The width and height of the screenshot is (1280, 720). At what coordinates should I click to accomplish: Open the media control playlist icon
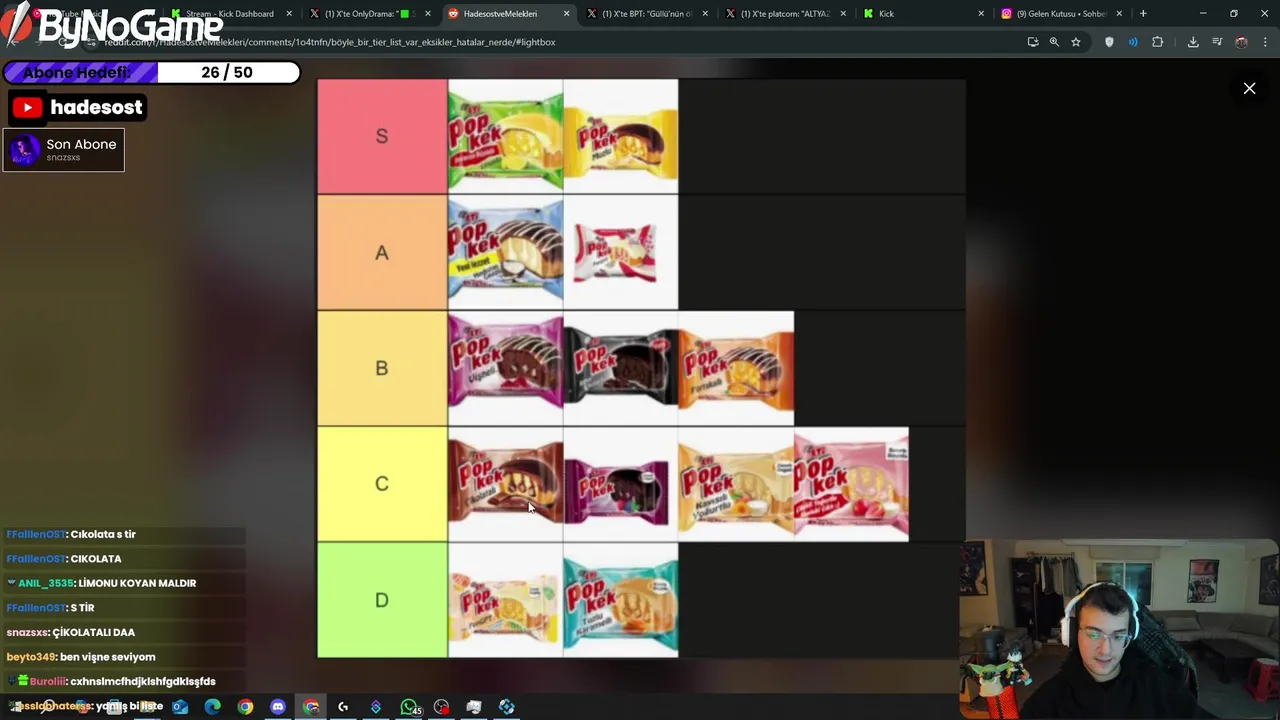coord(1217,42)
